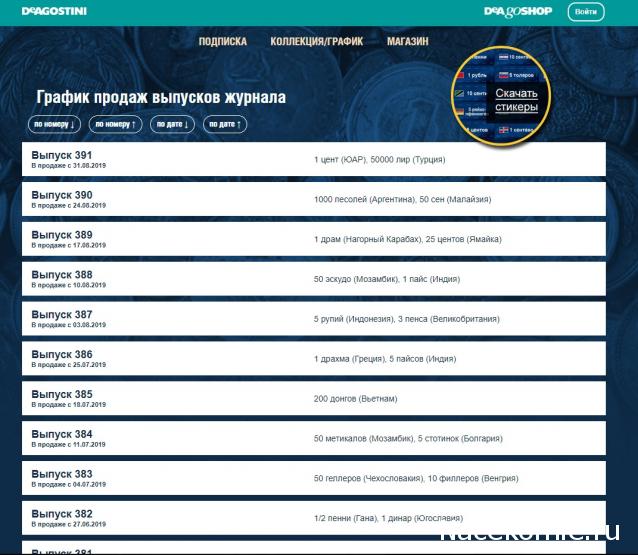Select the Выпуск 391 row title
The height and width of the screenshot is (555, 638).
point(62,155)
